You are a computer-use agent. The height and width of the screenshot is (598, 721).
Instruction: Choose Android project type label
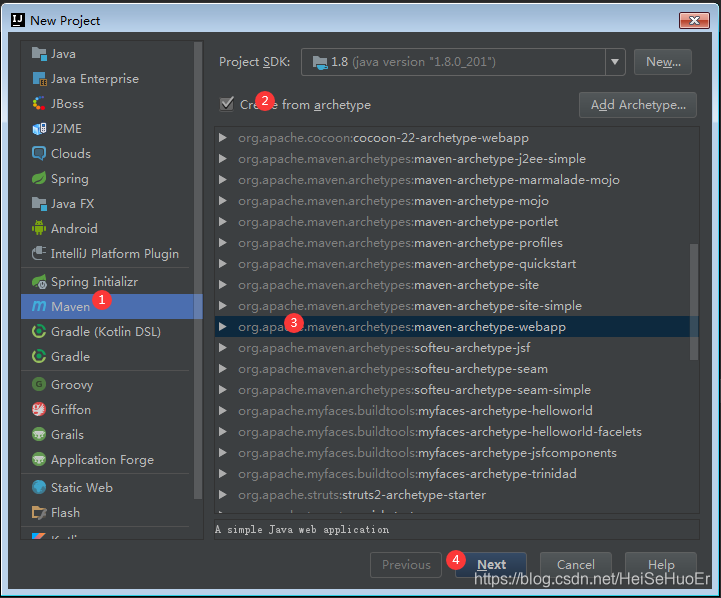coord(74,228)
